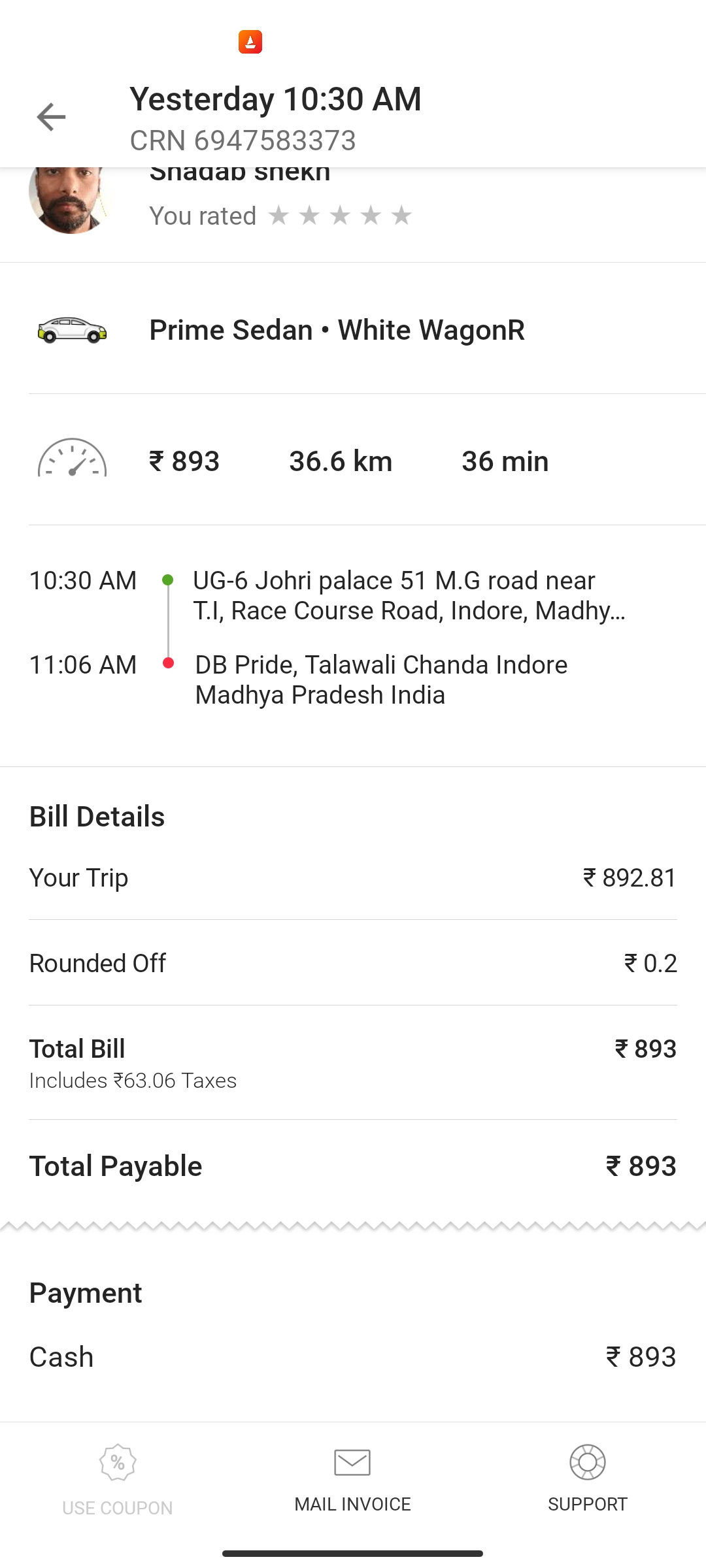Tap the third rating star
This screenshot has width=706, height=1568.
(x=340, y=215)
